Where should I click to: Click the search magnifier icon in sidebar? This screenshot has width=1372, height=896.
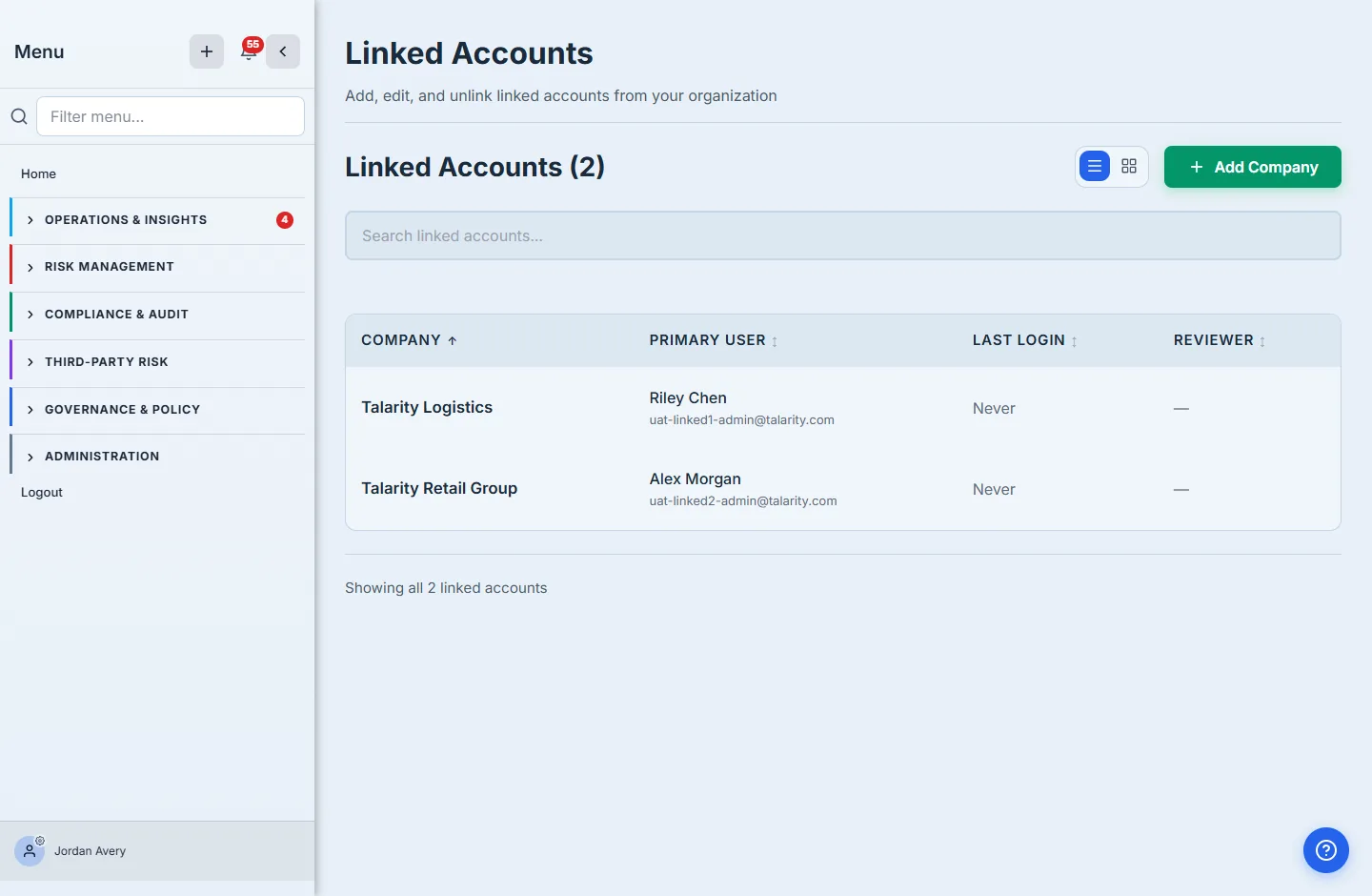click(x=18, y=116)
